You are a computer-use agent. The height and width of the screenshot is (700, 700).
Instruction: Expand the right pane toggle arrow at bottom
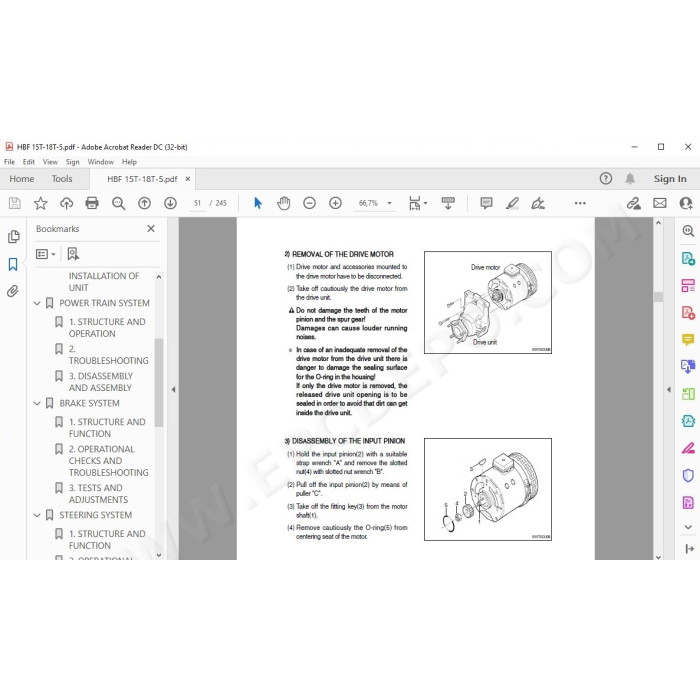[688, 549]
